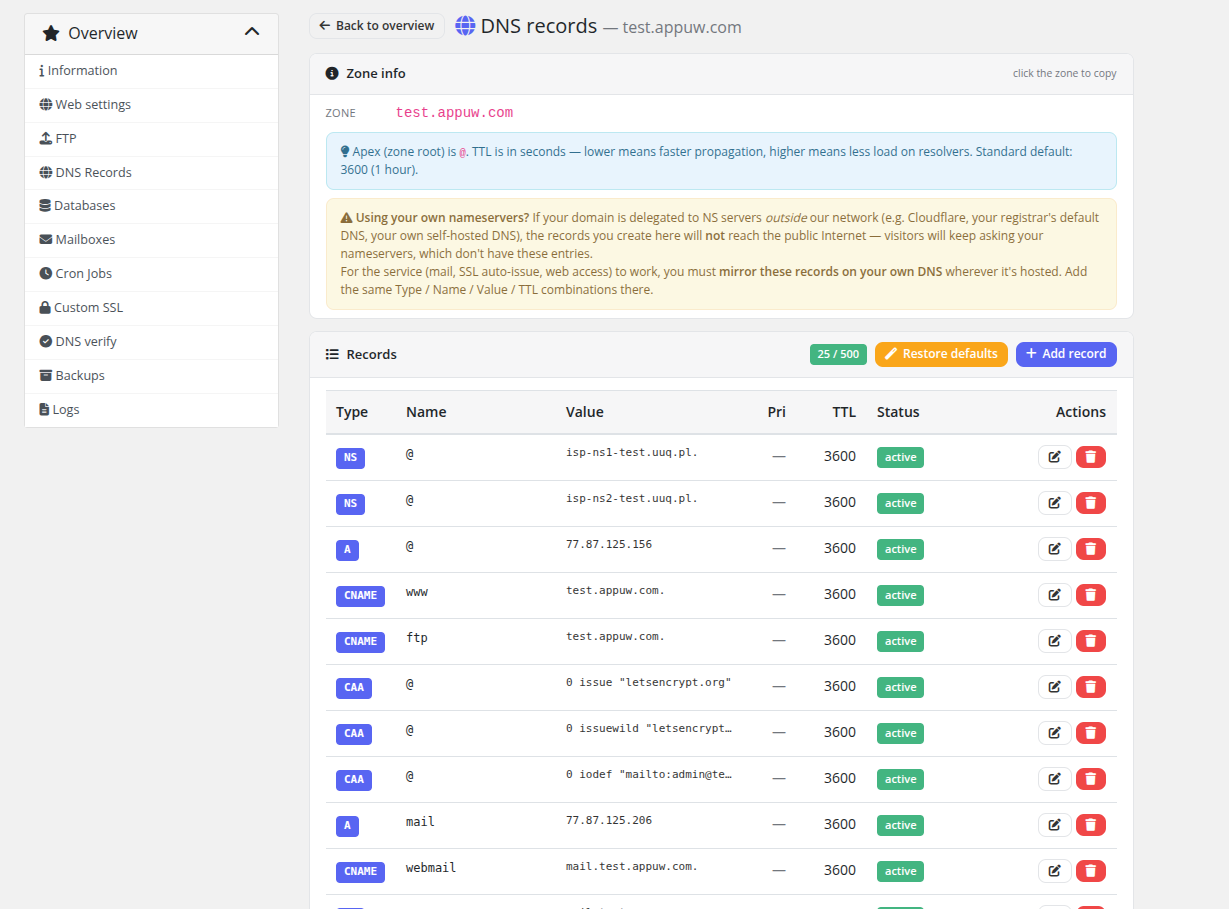Screen dimensions: 1229x909
Task: Go back to overview
Action: click(x=377, y=26)
